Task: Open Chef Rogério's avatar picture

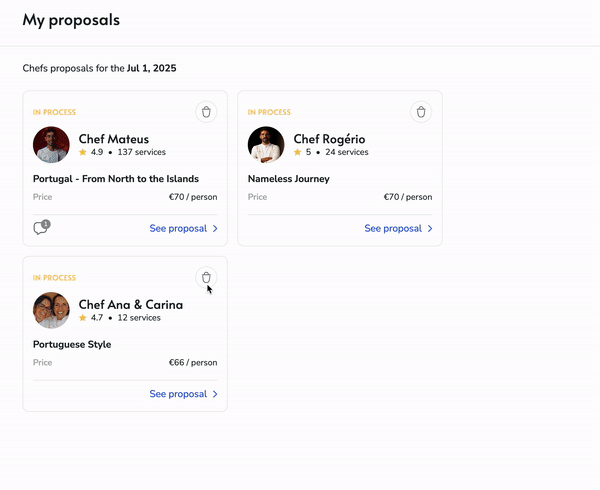Action: tap(266, 145)
